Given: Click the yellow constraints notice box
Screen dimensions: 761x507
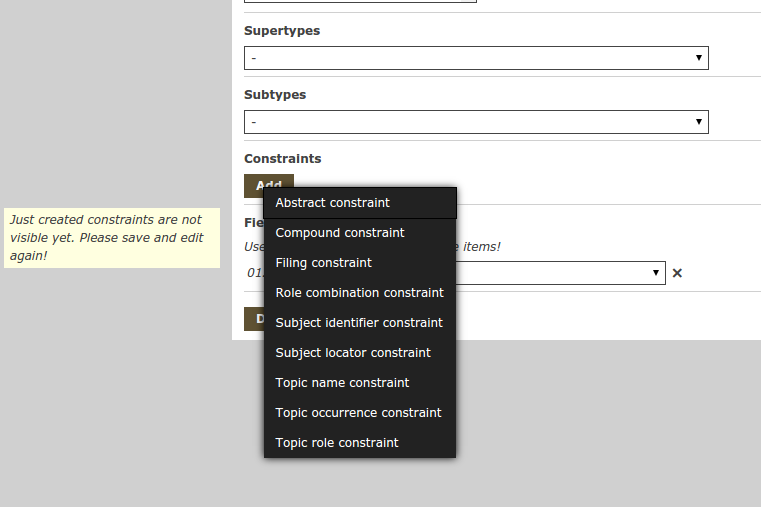Looking at the screenshot, I should tap(111, 238).
